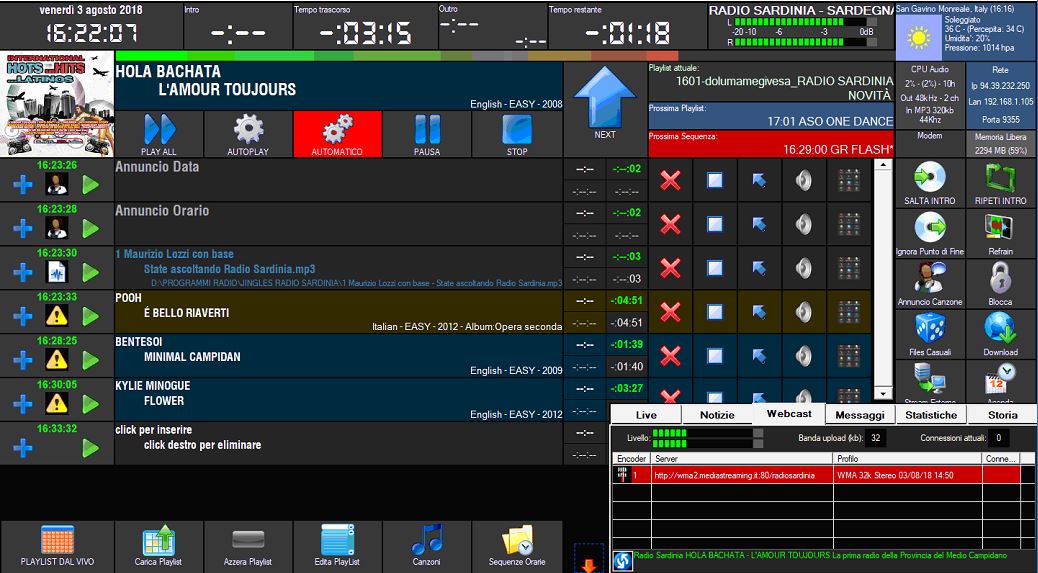The height and width of the screenshot is (573, 1038).
Task: Open PLAYLIST DAL VIVO
Action: (x=58, y=546)
